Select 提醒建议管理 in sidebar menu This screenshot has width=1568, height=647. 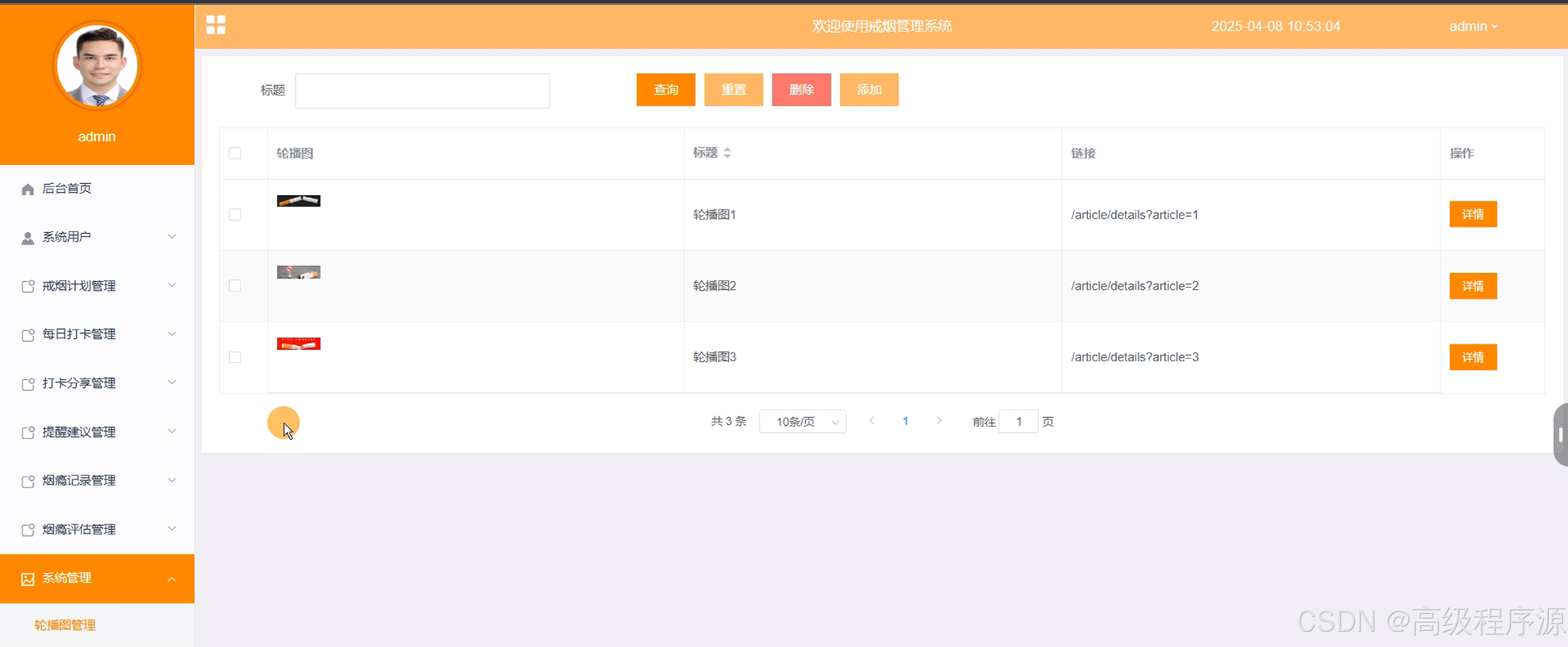79,432
